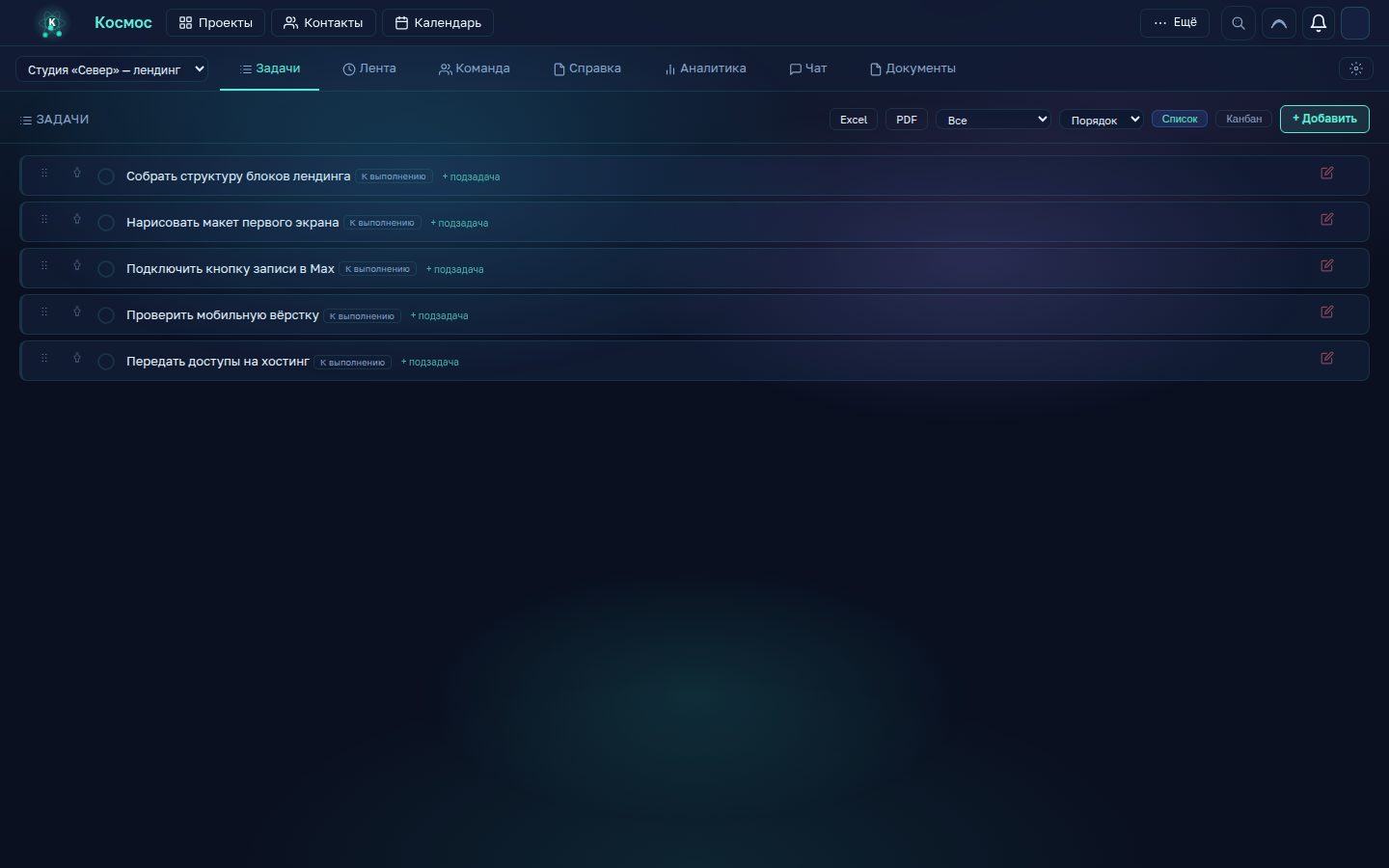Go to the Аналитика tab
This screenshot has height=868, width=1389.
(705, 68)
